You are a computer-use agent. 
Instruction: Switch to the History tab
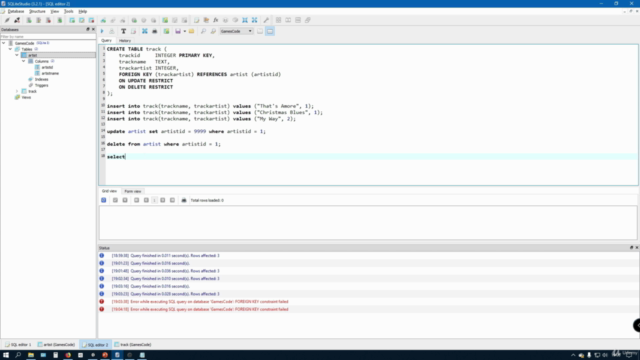(125, 40)
